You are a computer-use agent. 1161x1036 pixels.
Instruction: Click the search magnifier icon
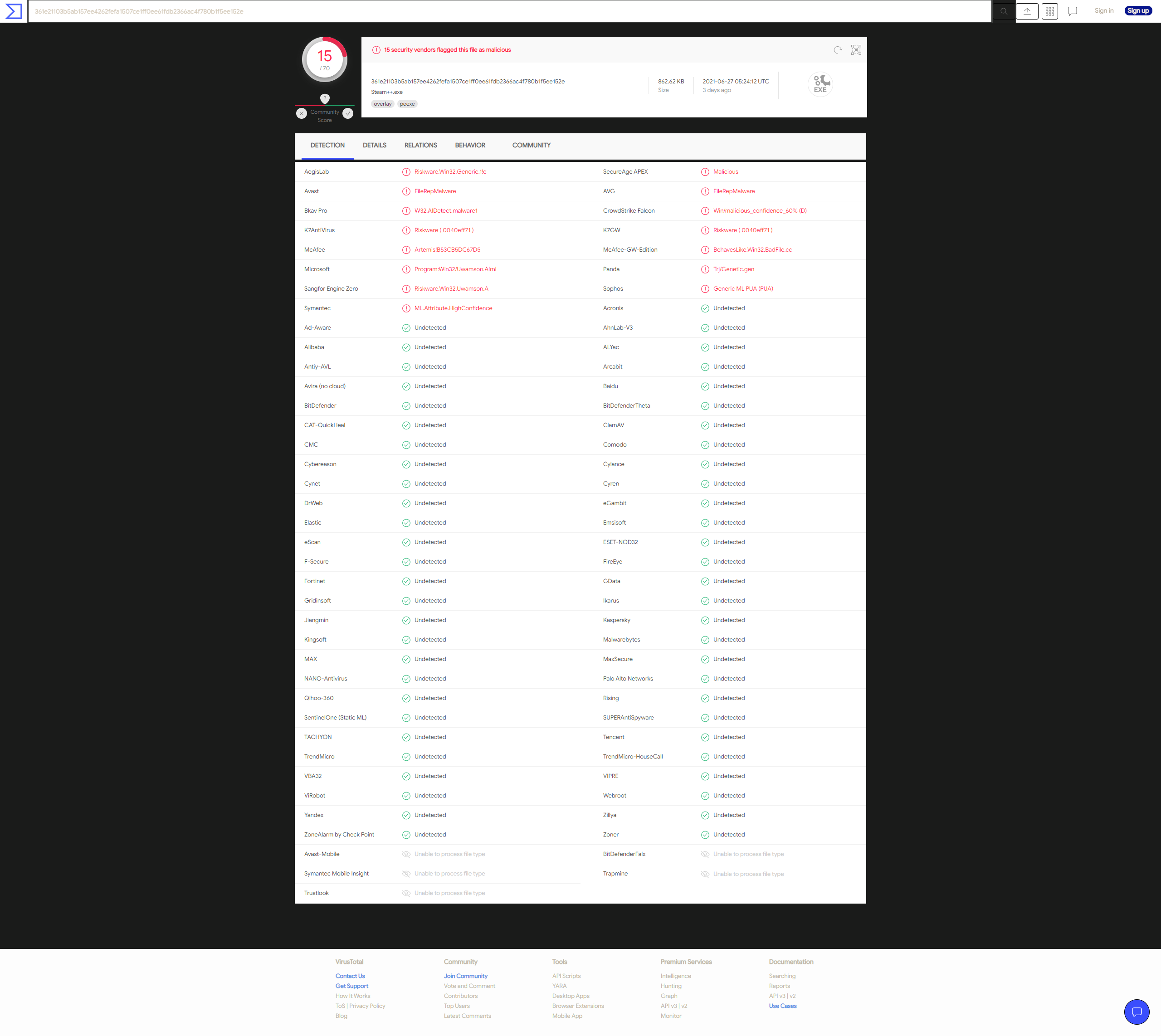point(1003,11)
